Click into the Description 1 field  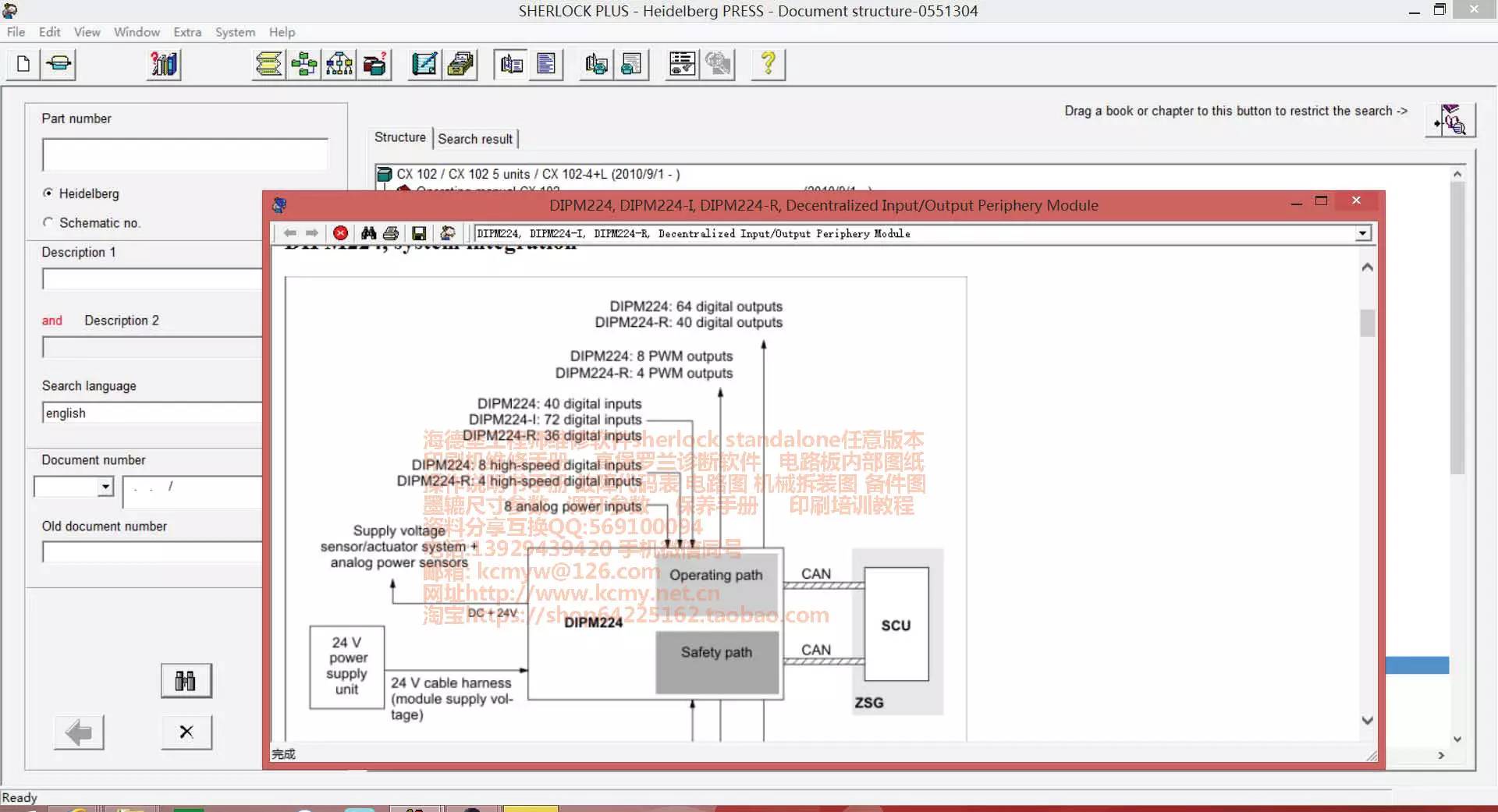(x=152, y=279)
